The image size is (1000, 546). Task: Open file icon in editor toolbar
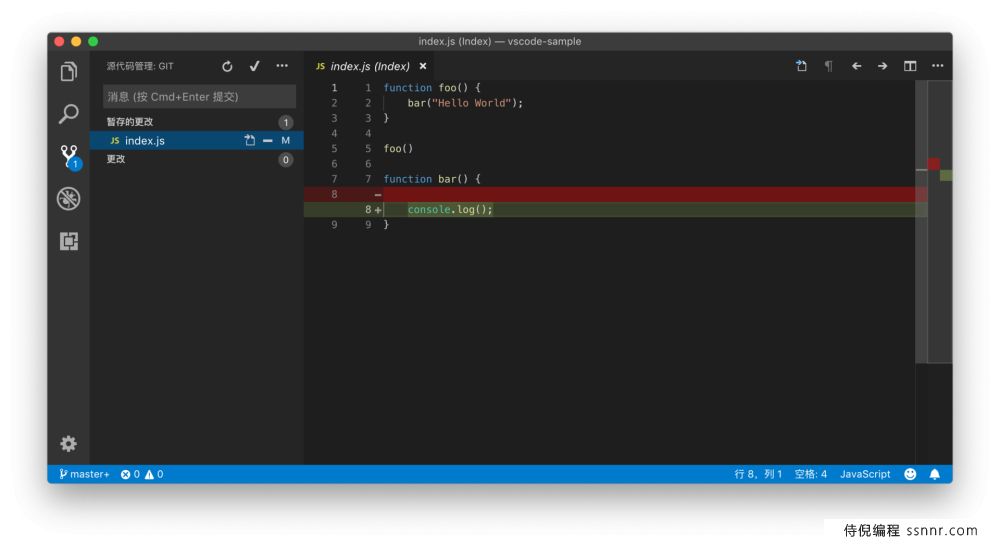click(x=801, y=66)
